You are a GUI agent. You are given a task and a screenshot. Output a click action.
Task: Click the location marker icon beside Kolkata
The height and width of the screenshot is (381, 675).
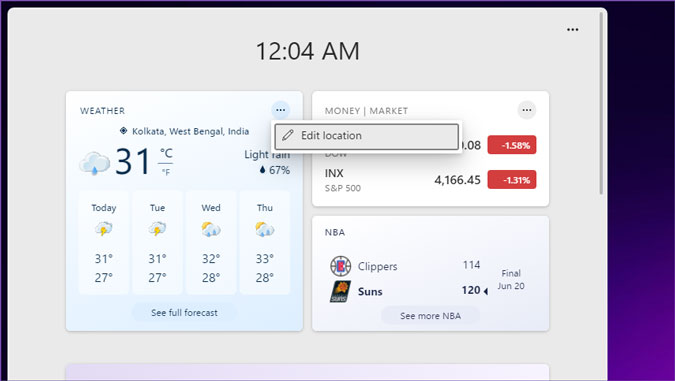click(124, 131)
